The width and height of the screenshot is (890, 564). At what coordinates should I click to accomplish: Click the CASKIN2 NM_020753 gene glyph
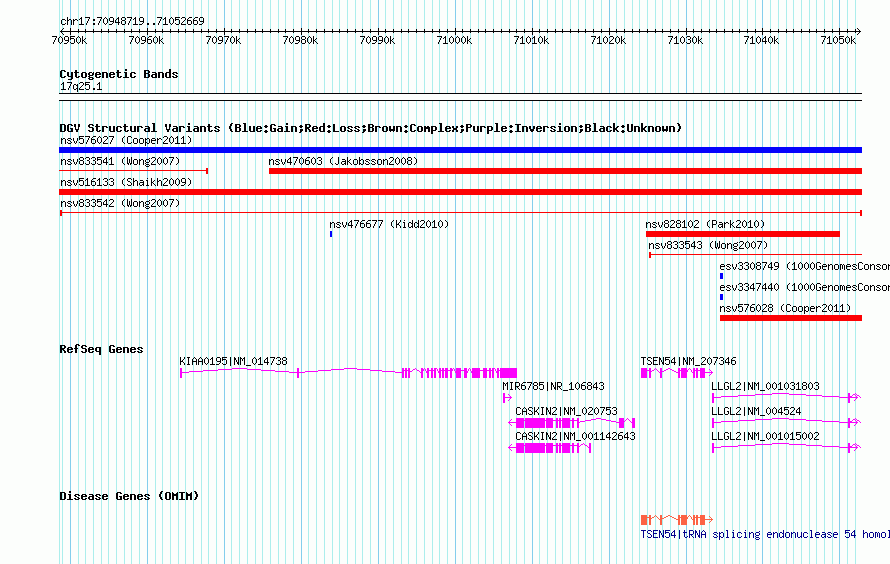(x=572, y=423)
